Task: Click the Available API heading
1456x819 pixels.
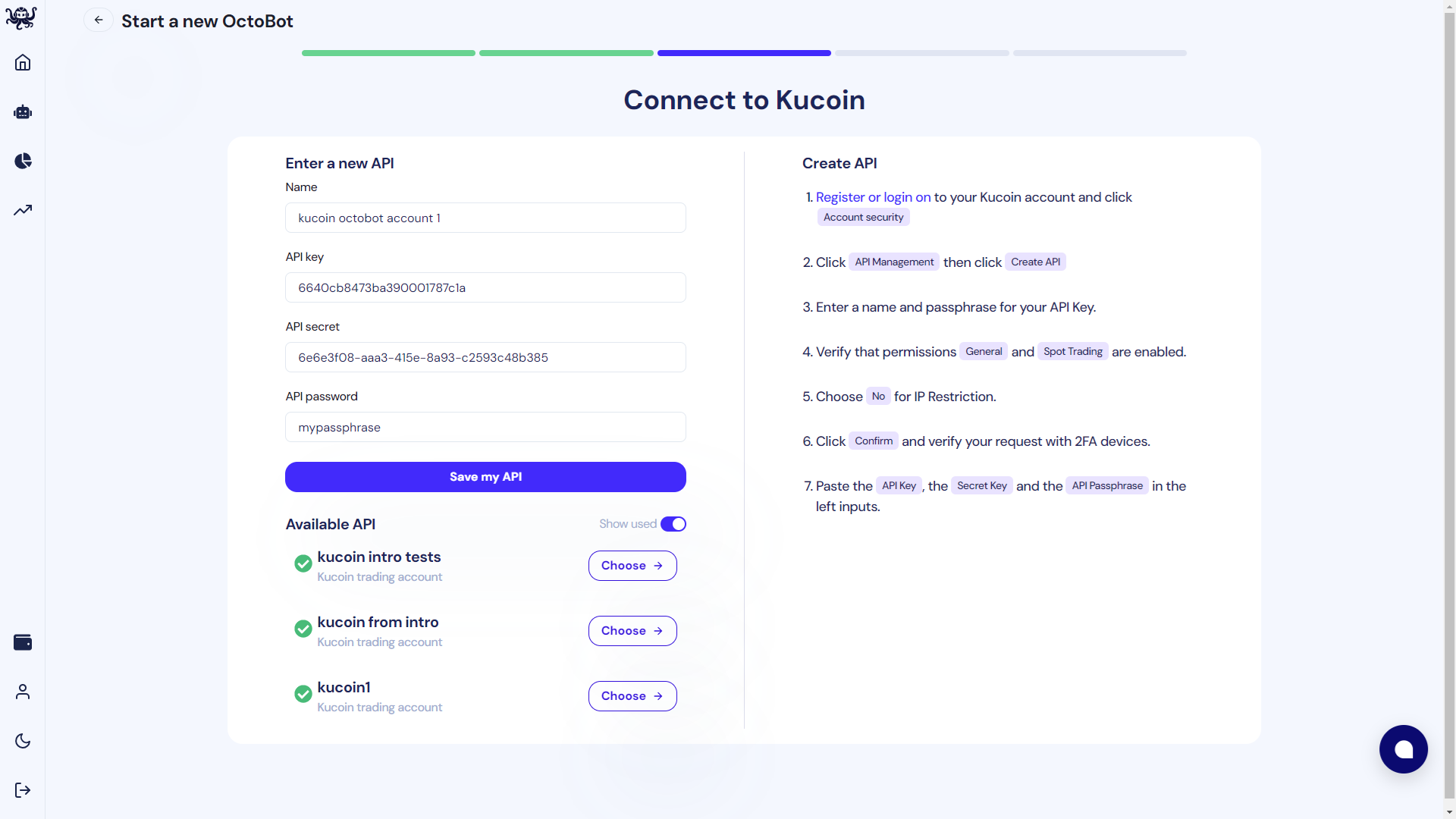Action: pos(331,524)
